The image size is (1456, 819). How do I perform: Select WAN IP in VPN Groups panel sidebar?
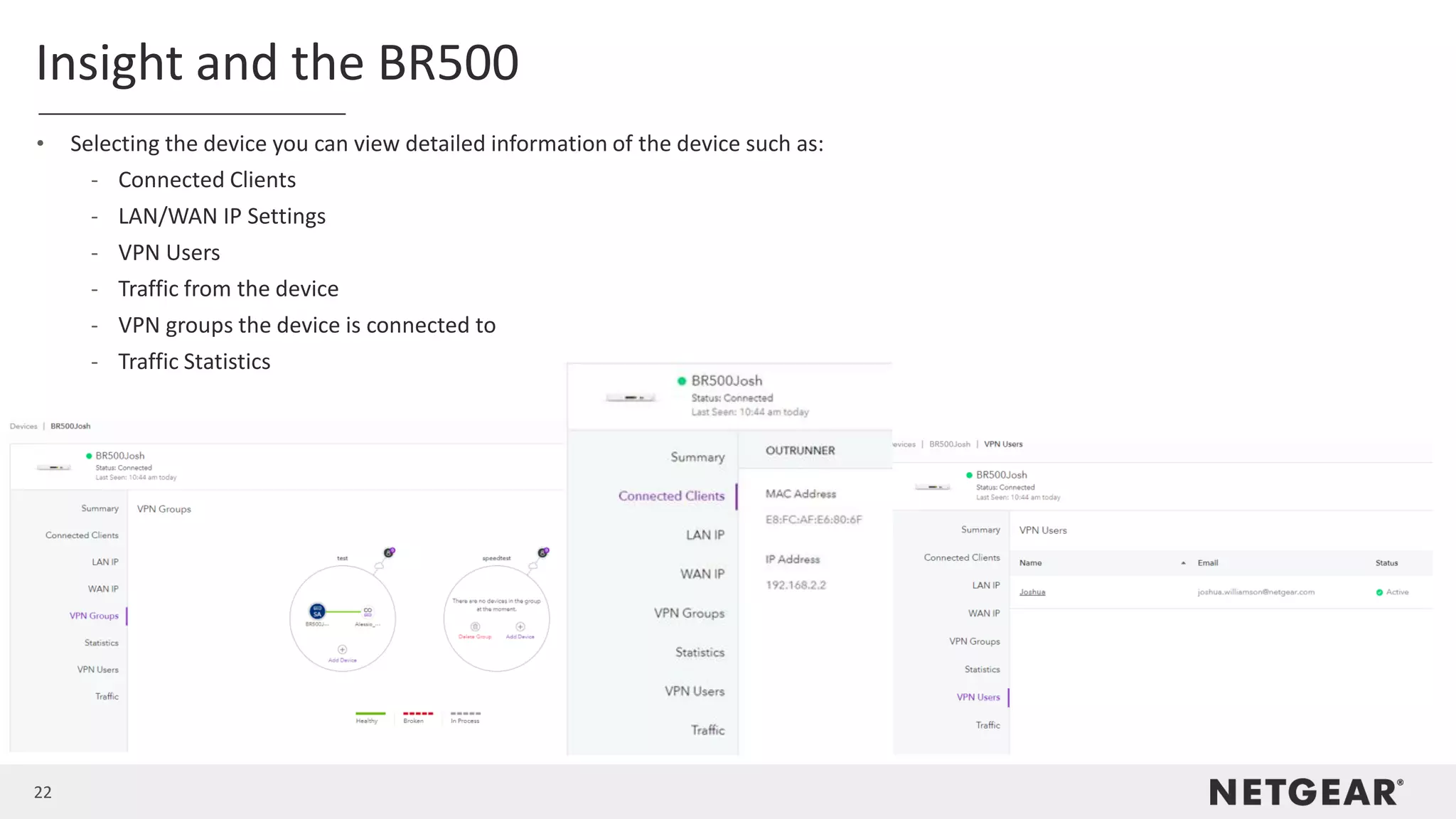coord(103,589)
